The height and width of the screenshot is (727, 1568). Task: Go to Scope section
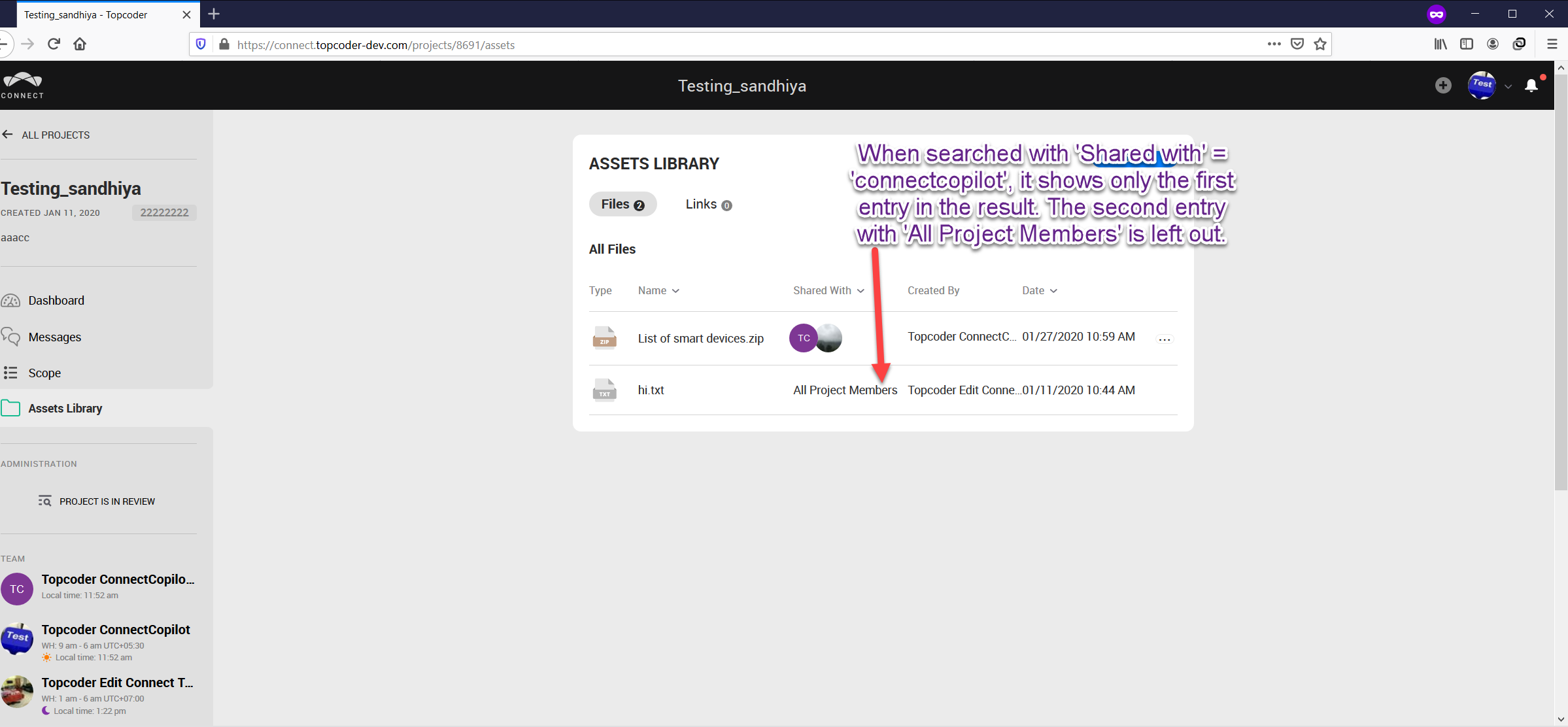tap(44, 373)
